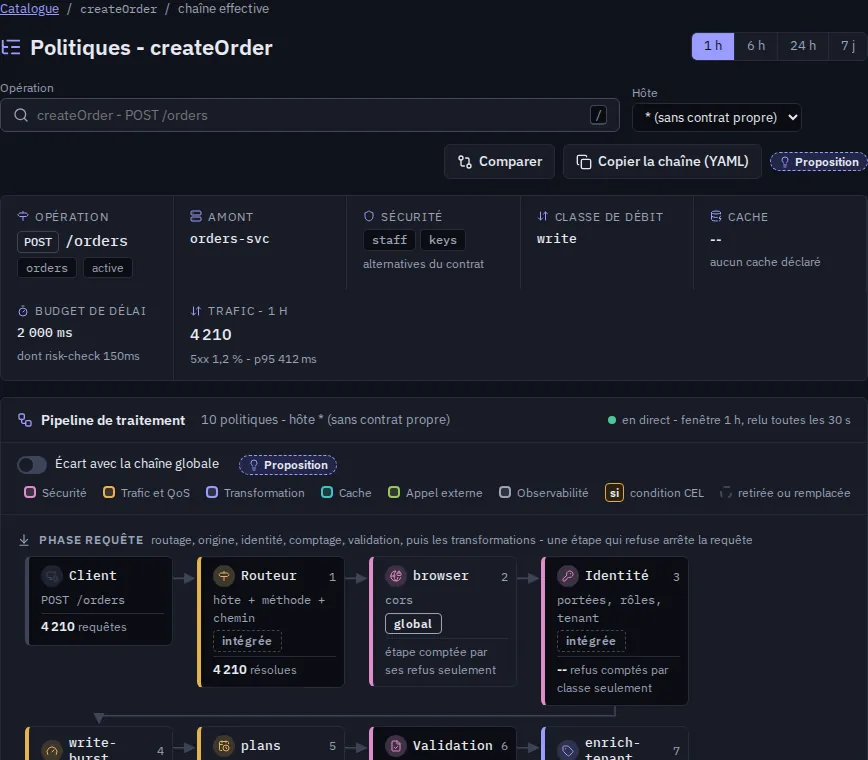Click the plans policy icon
This screenshot has width=868, height=760.
tap(224, 747)
